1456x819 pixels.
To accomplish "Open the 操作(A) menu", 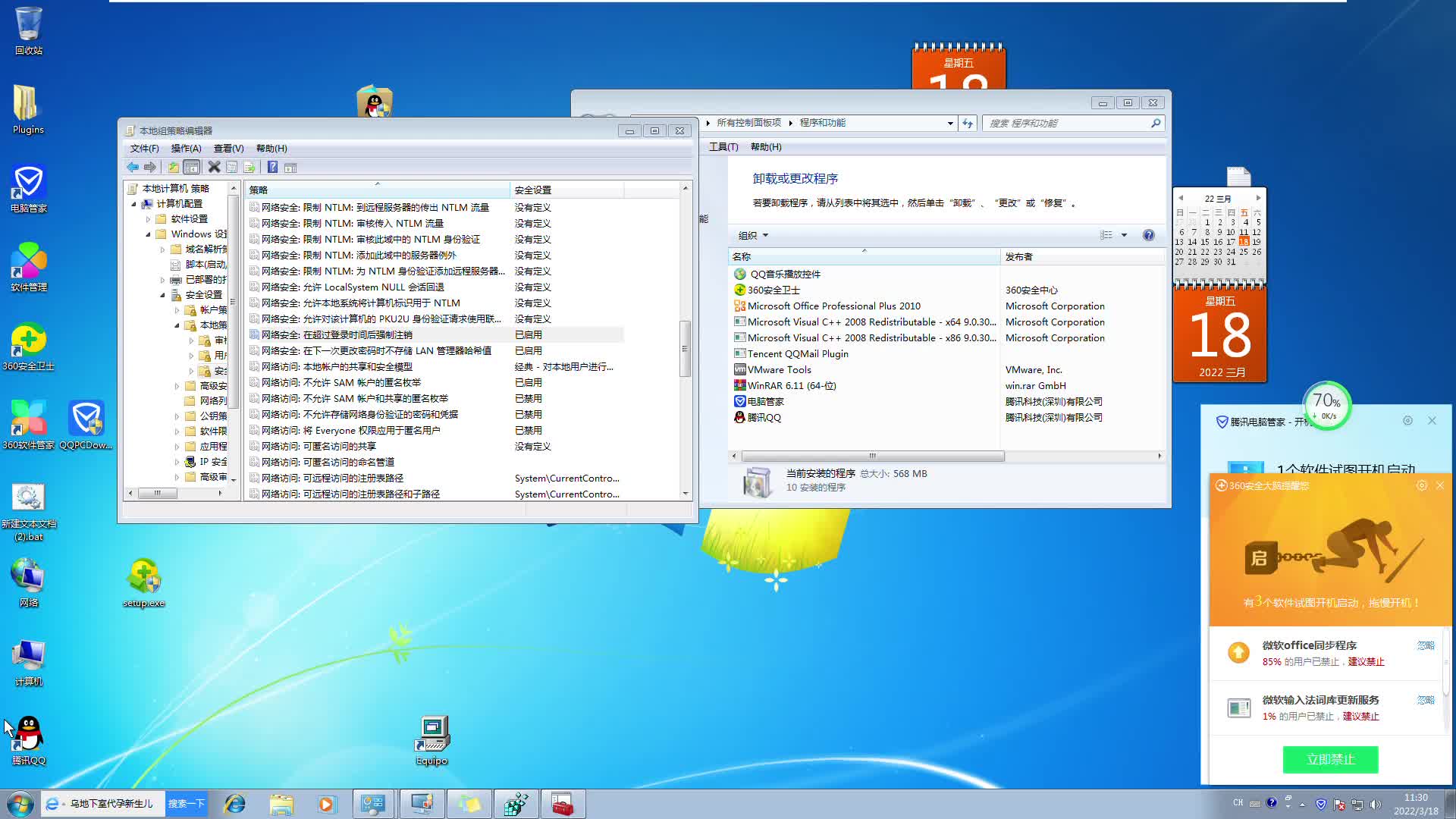I will [x=187, y=149].
